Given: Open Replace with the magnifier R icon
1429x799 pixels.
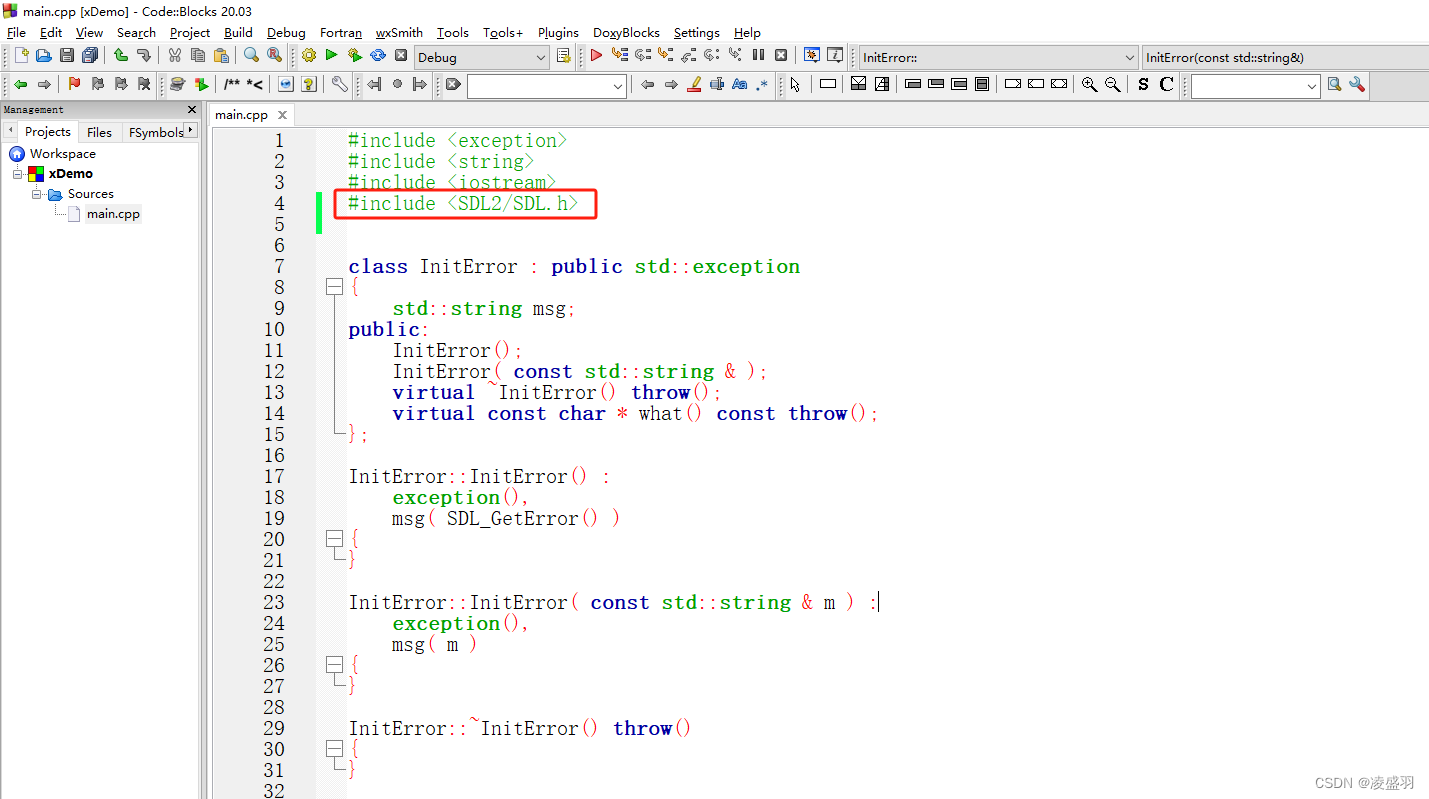Looking at the screenshot, I should click(274, 56).
